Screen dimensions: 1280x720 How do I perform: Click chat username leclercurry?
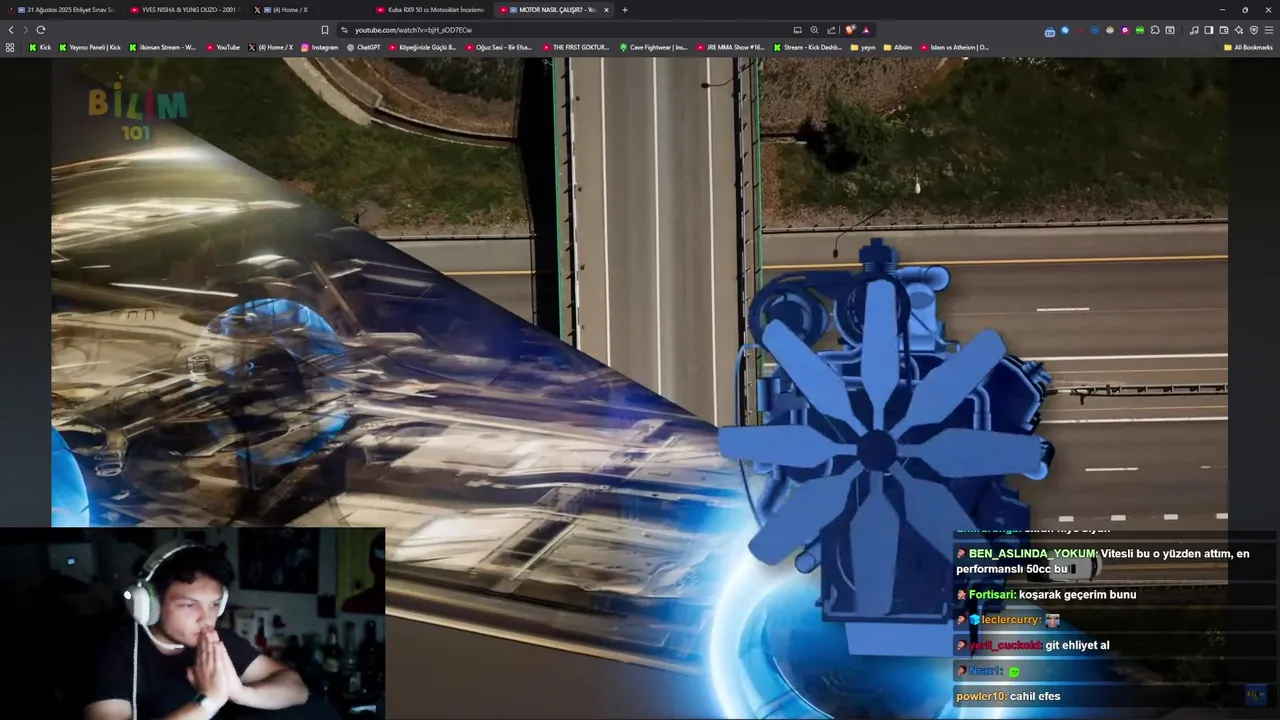point(1011,620)
